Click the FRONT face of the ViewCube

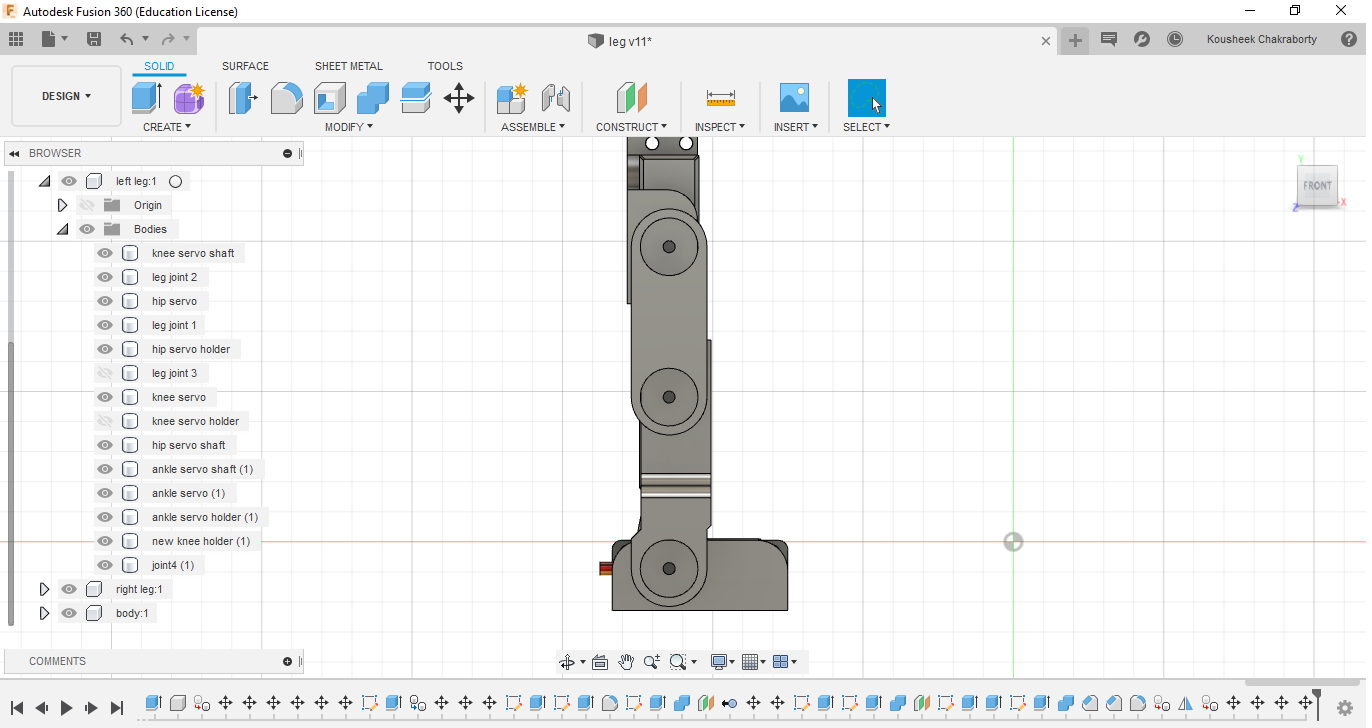(x=1317, y=186)
